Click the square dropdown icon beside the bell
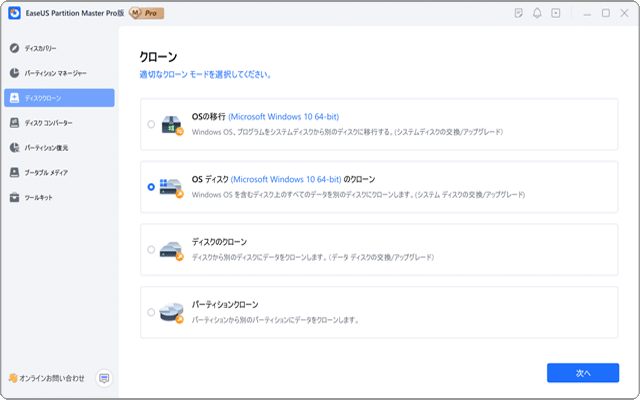This screenshot has width=640, height=400. [x=556, y=13]
